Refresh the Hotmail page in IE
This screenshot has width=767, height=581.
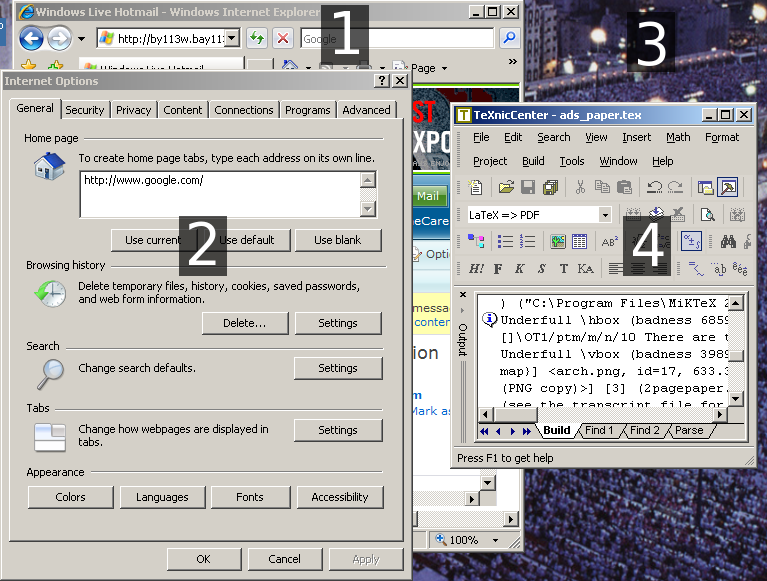257,38
